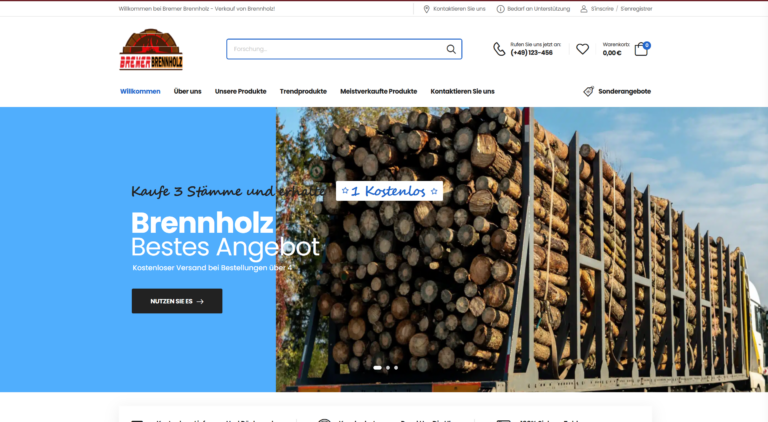768x422 pixels.
Task: Click the phone handset icon
Action: pyautogui.click(x=499, y=49)
